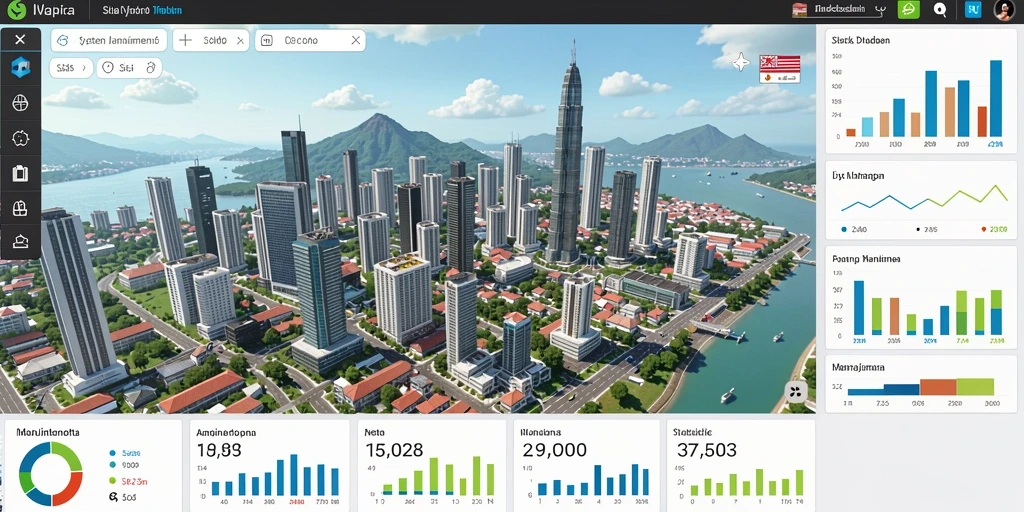Click the green square icon in header
The width and height of the screenshot is (1024, 512).
click(x=908, y=9)
